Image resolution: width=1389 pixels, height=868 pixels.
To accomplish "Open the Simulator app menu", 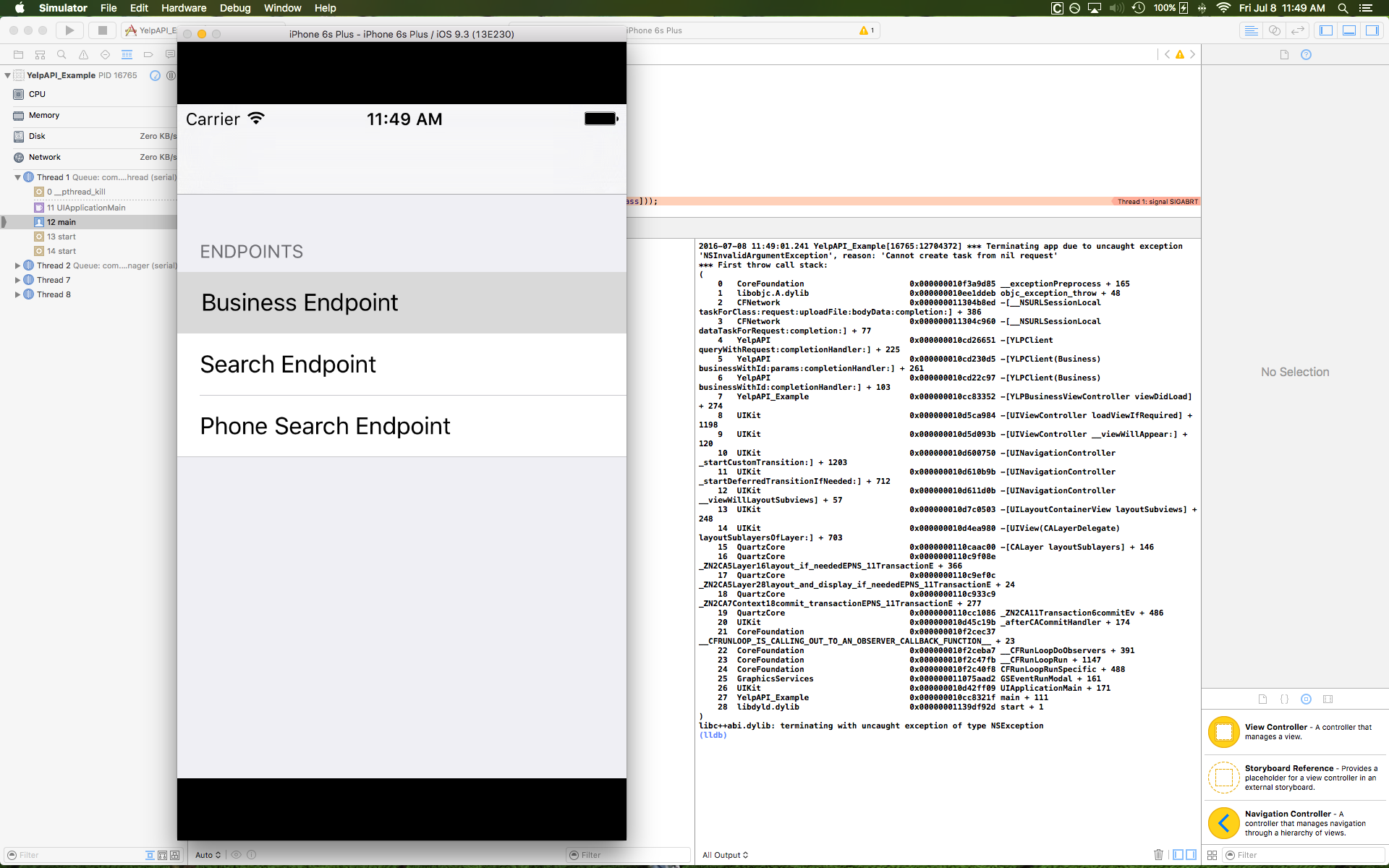I will click(x=63, y=8).
